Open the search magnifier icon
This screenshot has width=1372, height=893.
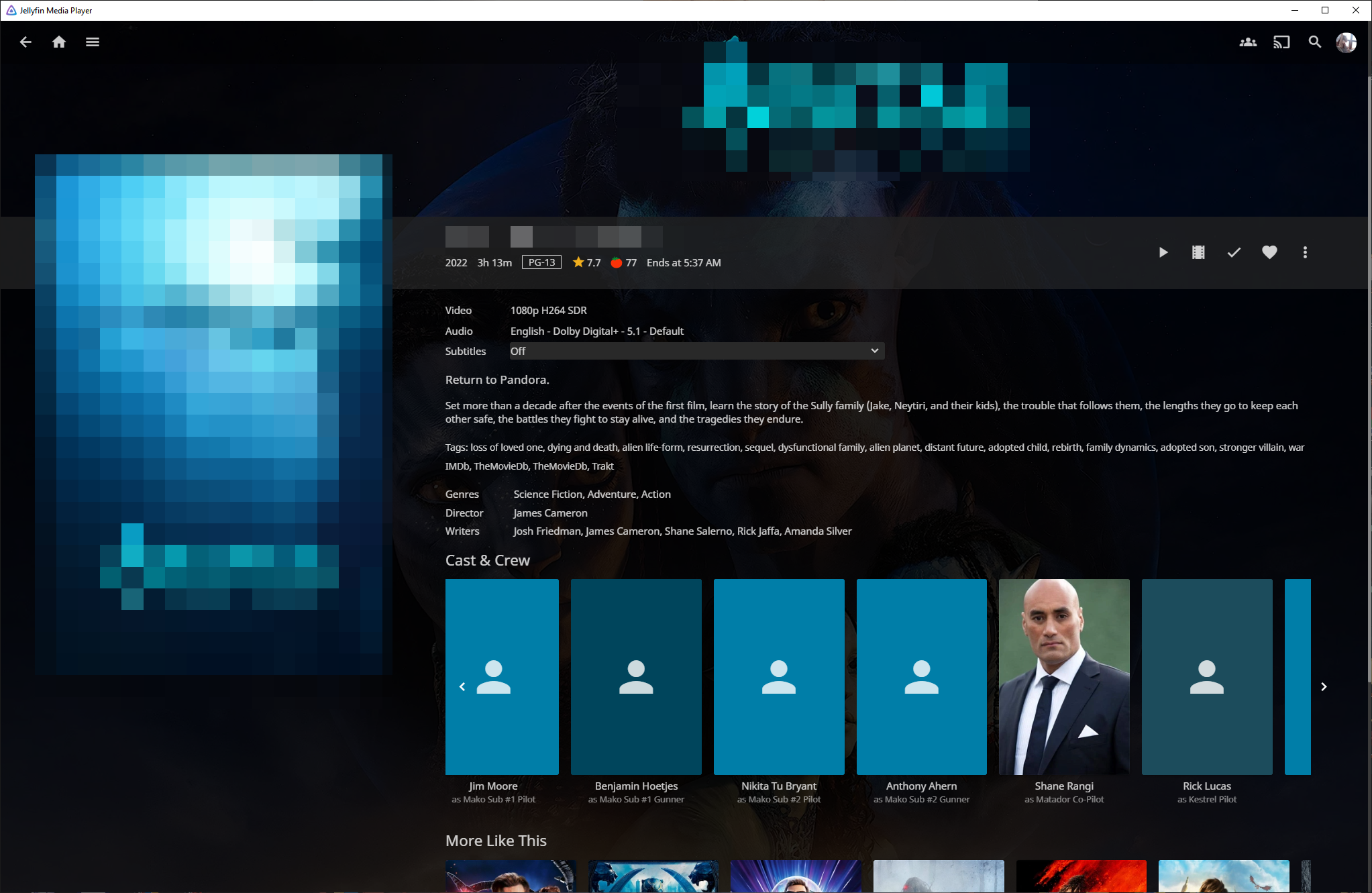tap(1315, 42)
